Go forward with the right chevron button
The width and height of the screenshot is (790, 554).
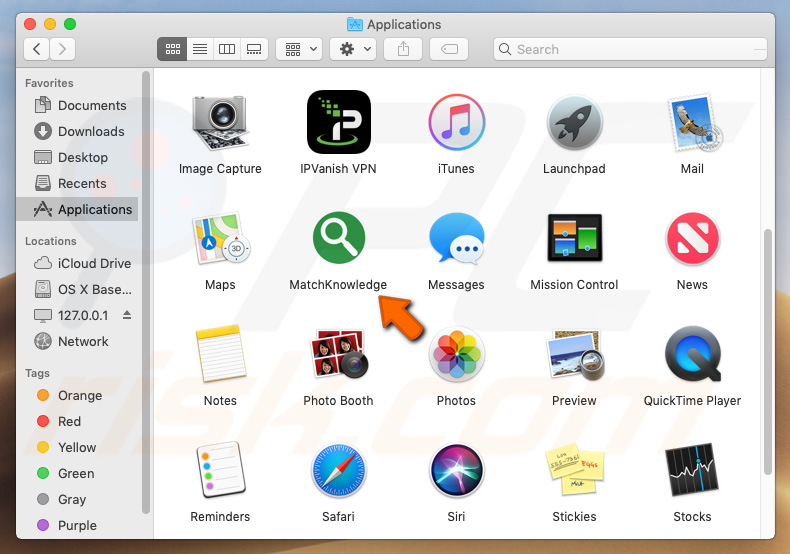[62, 49]
